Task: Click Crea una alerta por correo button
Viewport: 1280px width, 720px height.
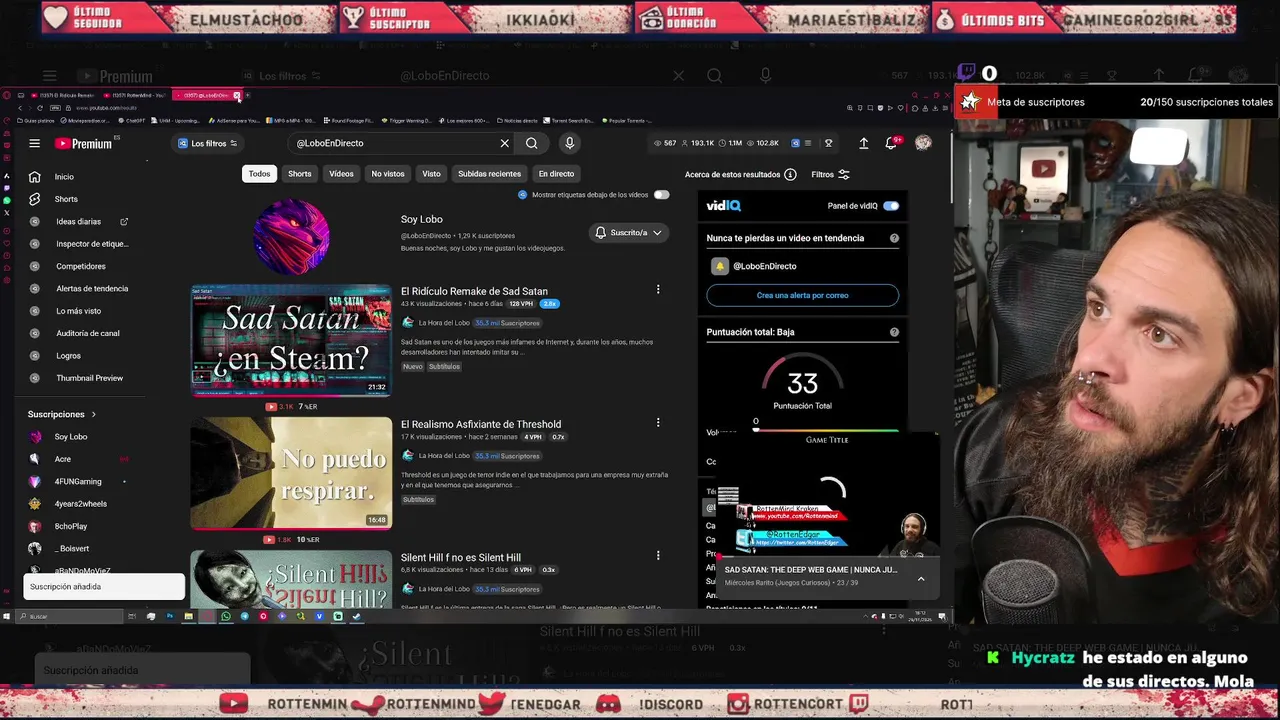Action: point(802,295)
